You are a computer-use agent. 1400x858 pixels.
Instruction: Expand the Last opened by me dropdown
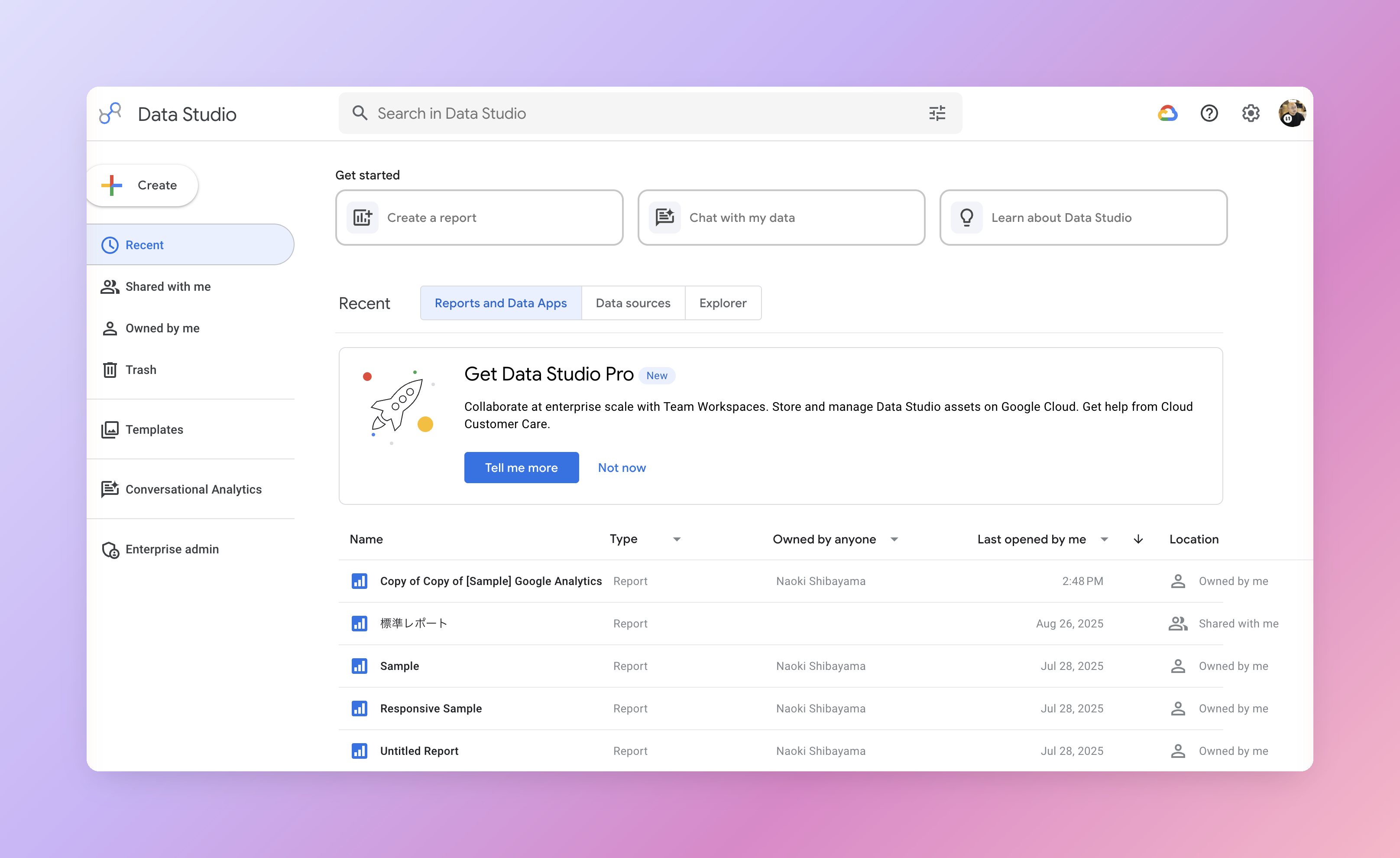(1105, 539)
